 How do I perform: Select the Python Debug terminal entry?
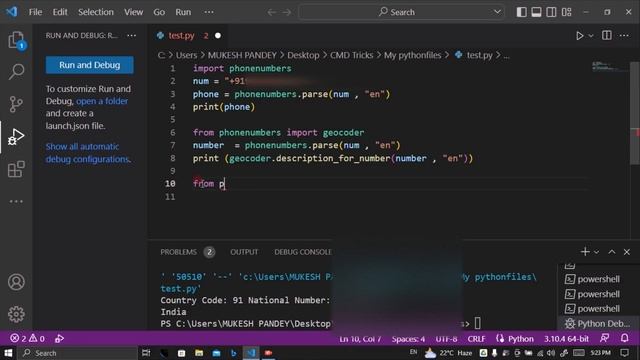point(598,324)
